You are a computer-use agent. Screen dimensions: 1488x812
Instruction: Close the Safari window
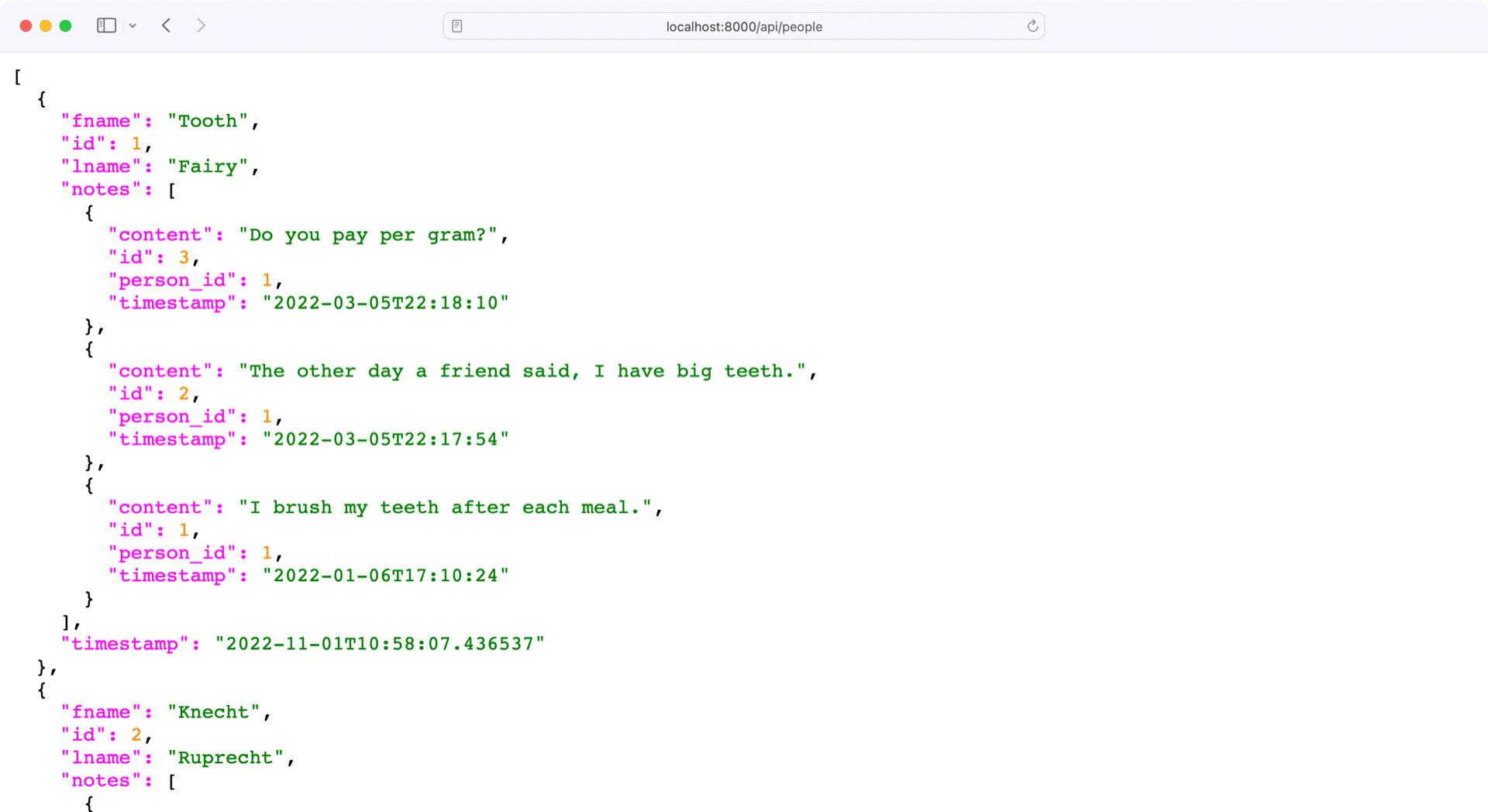click(x=26, y=25)
